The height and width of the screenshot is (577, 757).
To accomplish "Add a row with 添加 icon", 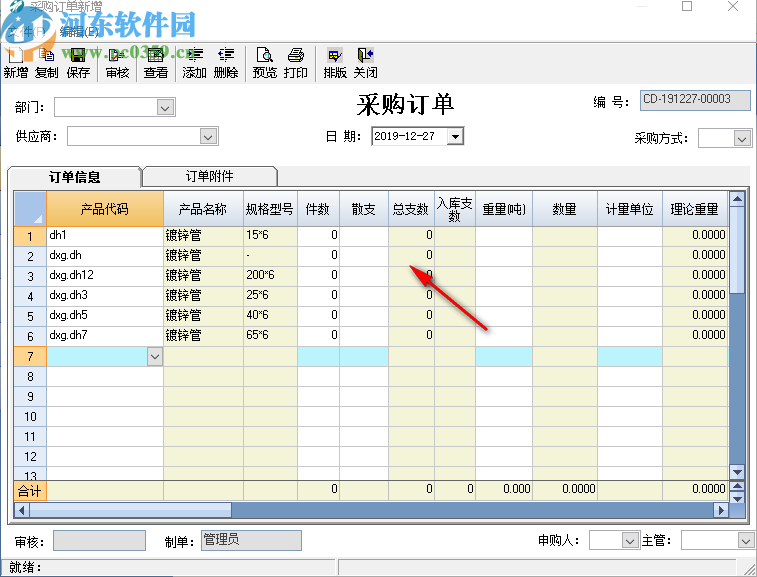I will 194,63.
